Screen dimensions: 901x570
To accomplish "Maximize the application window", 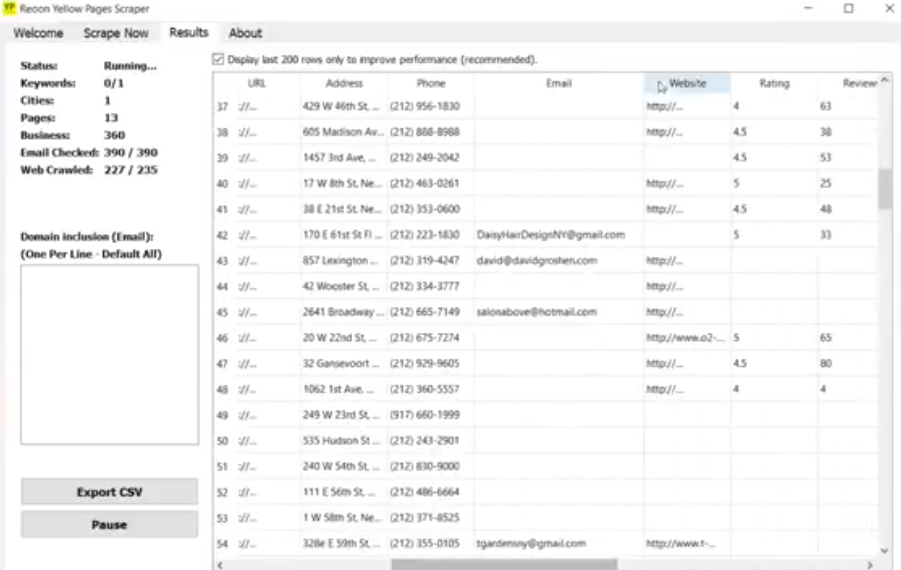I will click(x=849, y=9).
